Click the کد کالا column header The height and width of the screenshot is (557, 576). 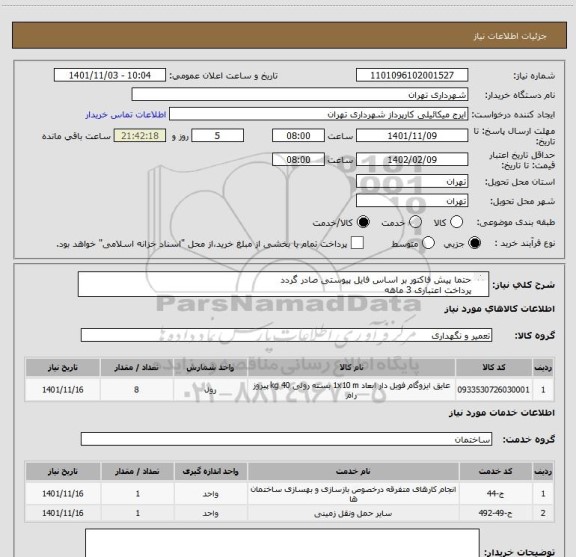point(493,367)
